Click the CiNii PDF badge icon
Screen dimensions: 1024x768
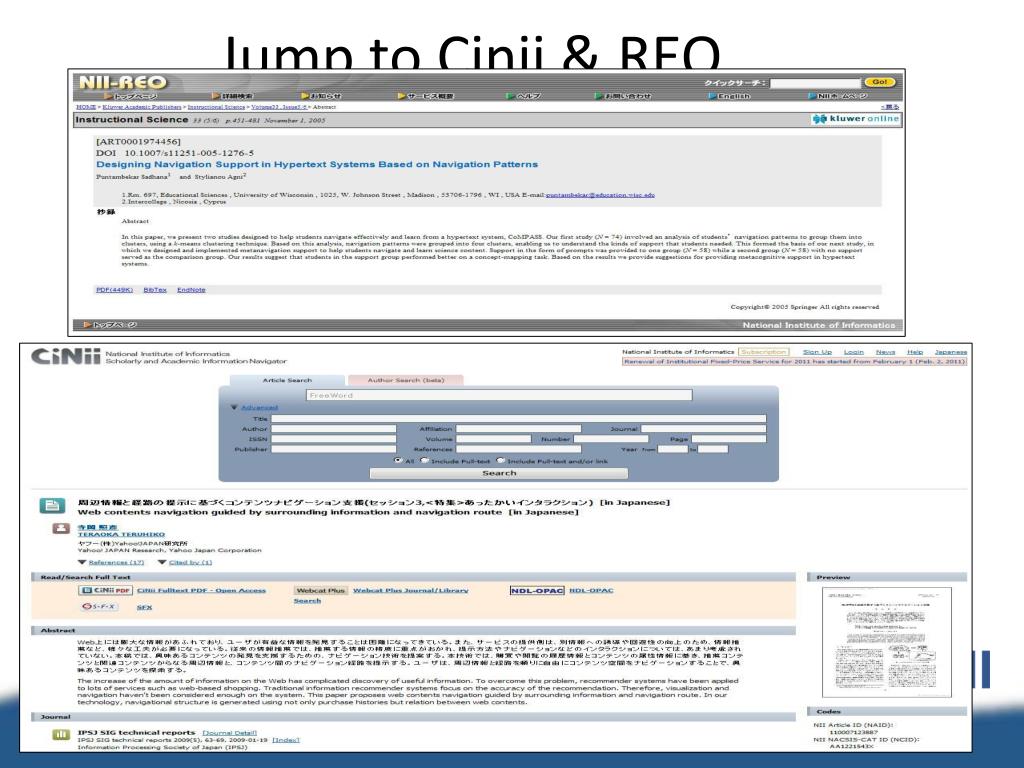(105, 590)
